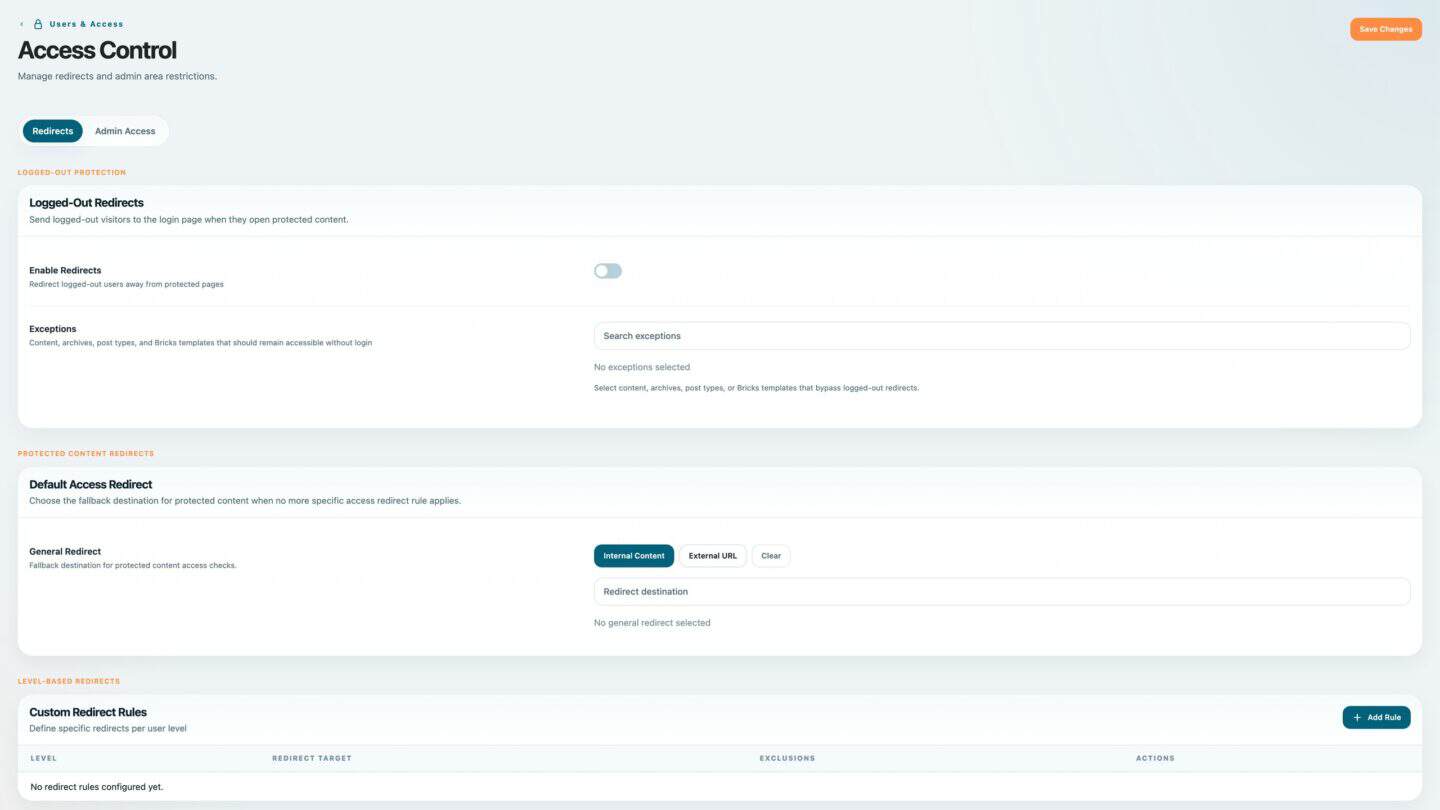Click the Redirect Target column header
Viewport: 1440px width, 810px height.
tap(312, 758)
